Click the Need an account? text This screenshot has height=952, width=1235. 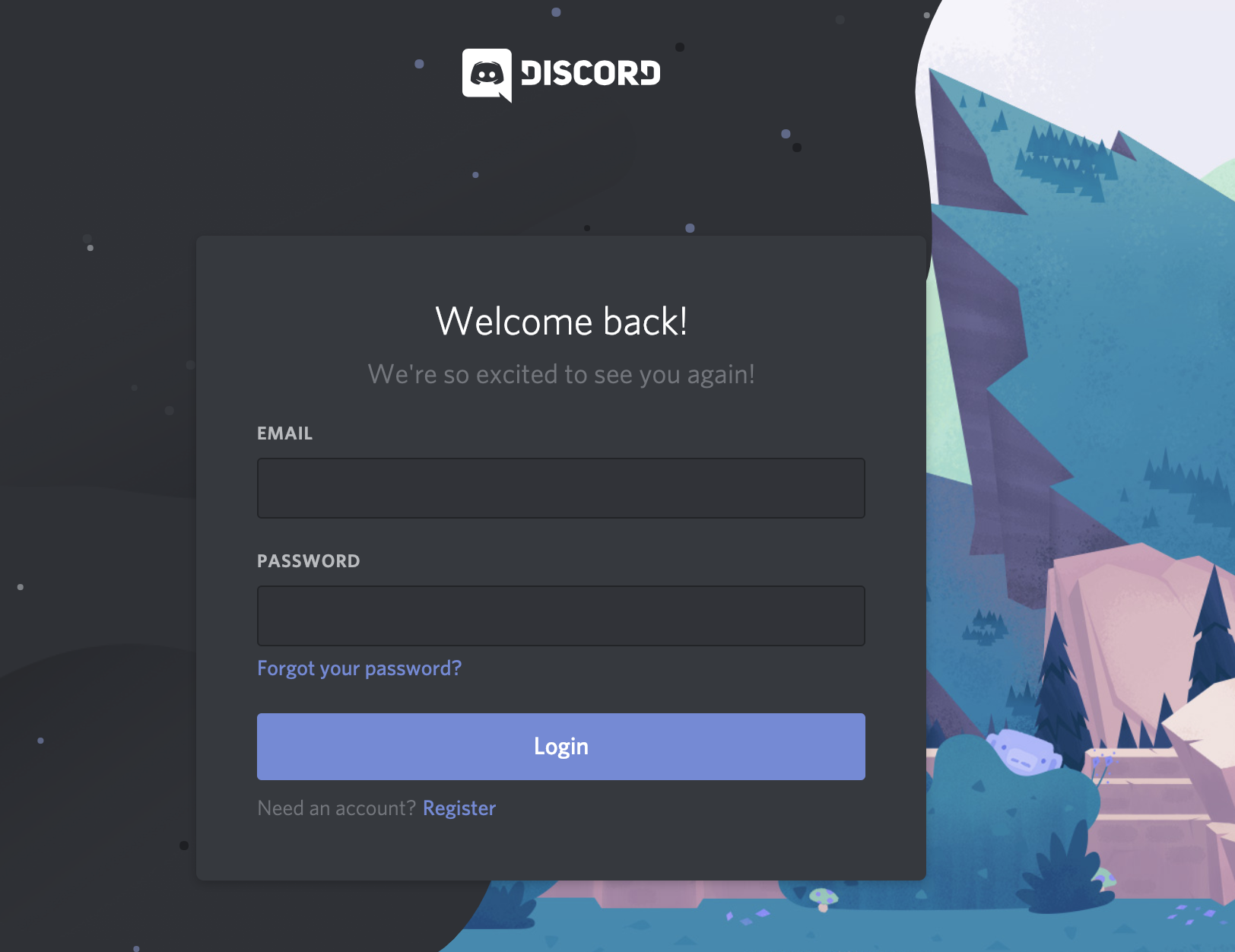coord(336,808)
